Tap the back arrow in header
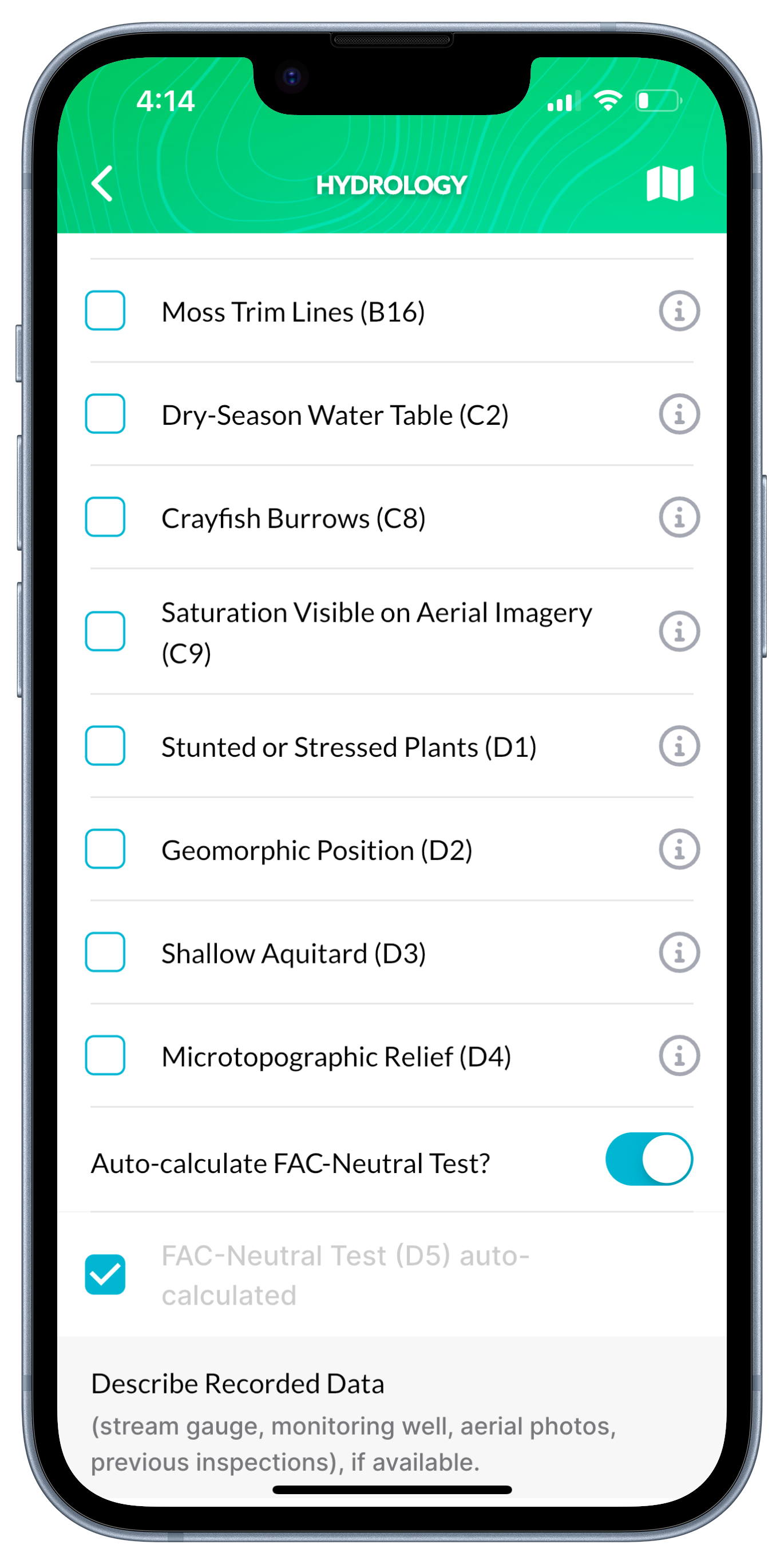This screenshot has width=784, height=1564. [x=102, y=183]
